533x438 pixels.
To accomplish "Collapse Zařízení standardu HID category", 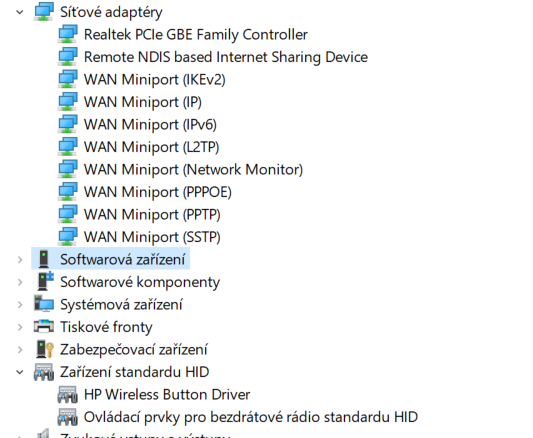I will [20, 372].
